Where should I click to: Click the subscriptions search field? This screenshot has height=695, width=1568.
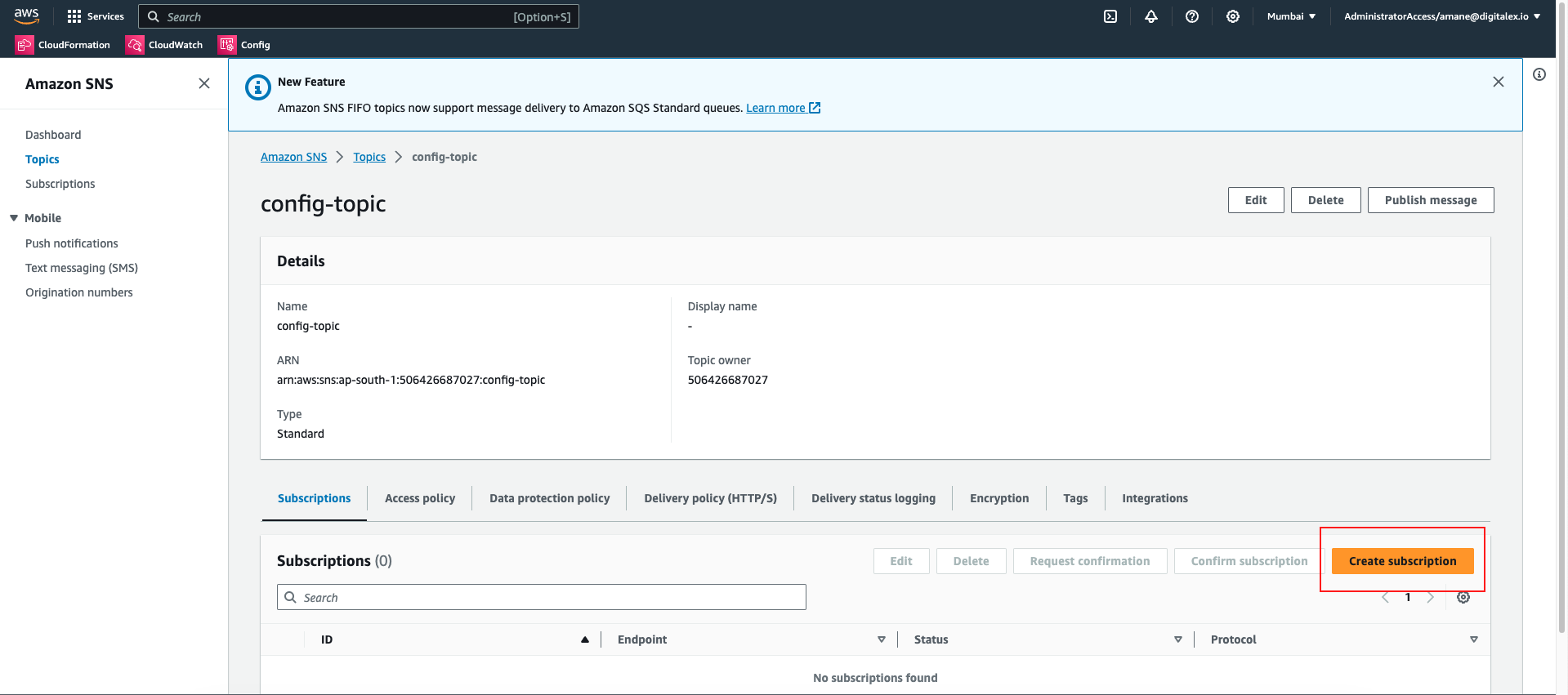[541, 597]
